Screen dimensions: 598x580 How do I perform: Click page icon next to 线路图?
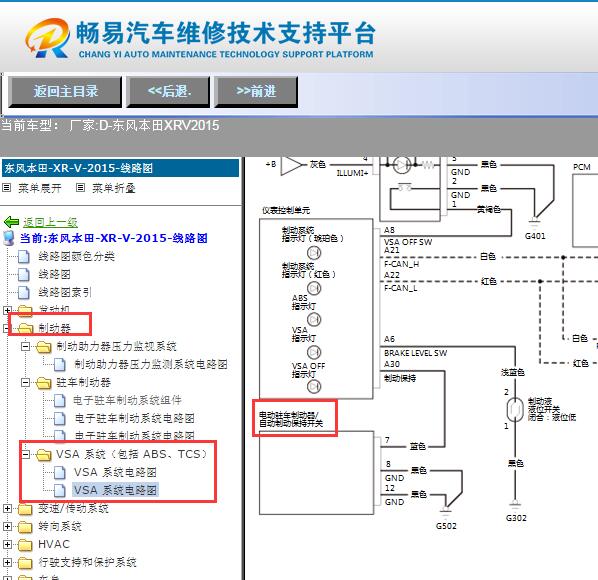pyautogui.click(x=24, y=274)
